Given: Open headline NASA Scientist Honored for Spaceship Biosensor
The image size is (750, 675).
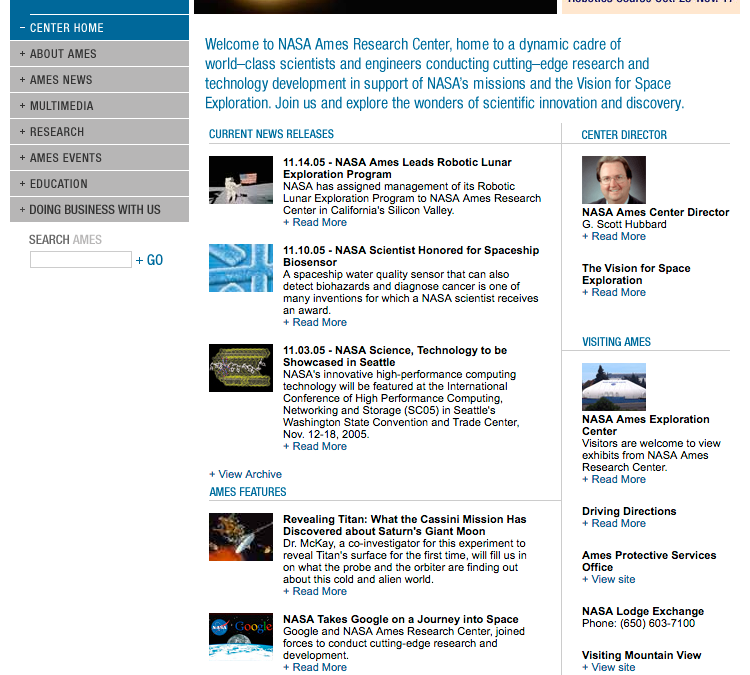Looking at the screenshot, I should tap(411, 256).
